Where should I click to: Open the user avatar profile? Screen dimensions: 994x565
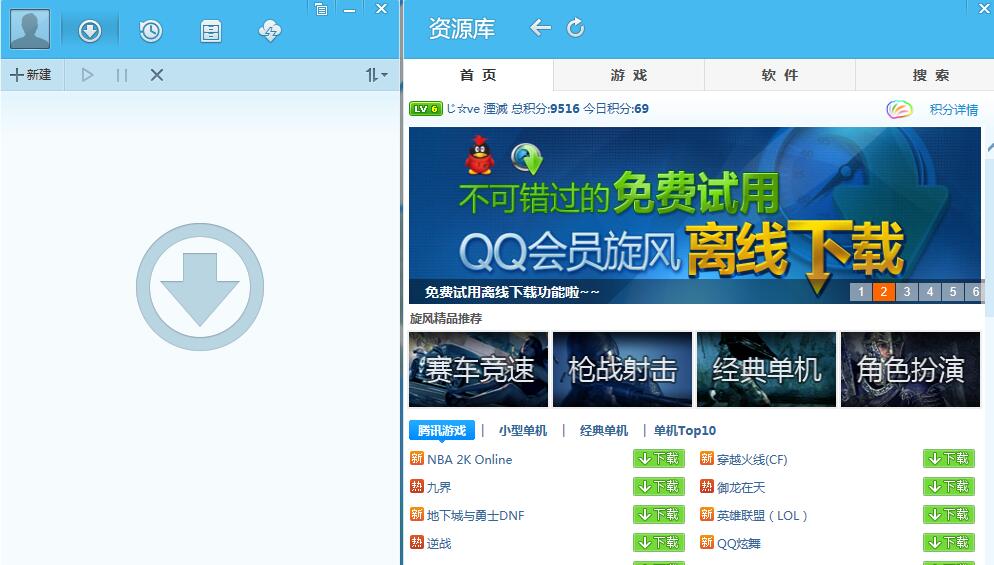[x=30, y=29]
